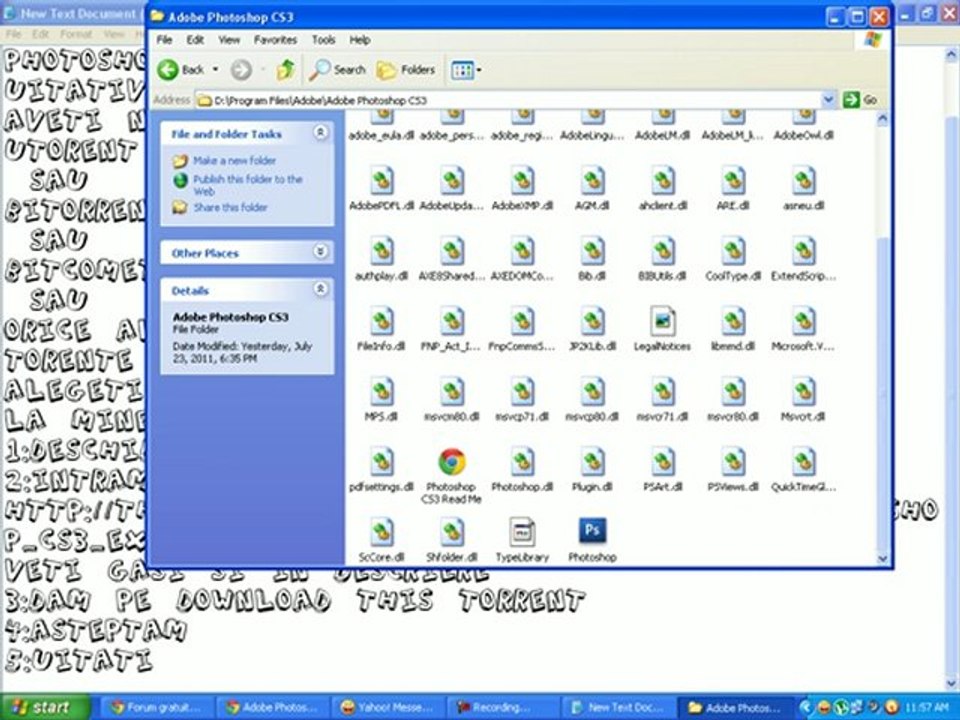The image size is (960, 720).
Task: Switch to Recording taskbar button
Action: 503,708
